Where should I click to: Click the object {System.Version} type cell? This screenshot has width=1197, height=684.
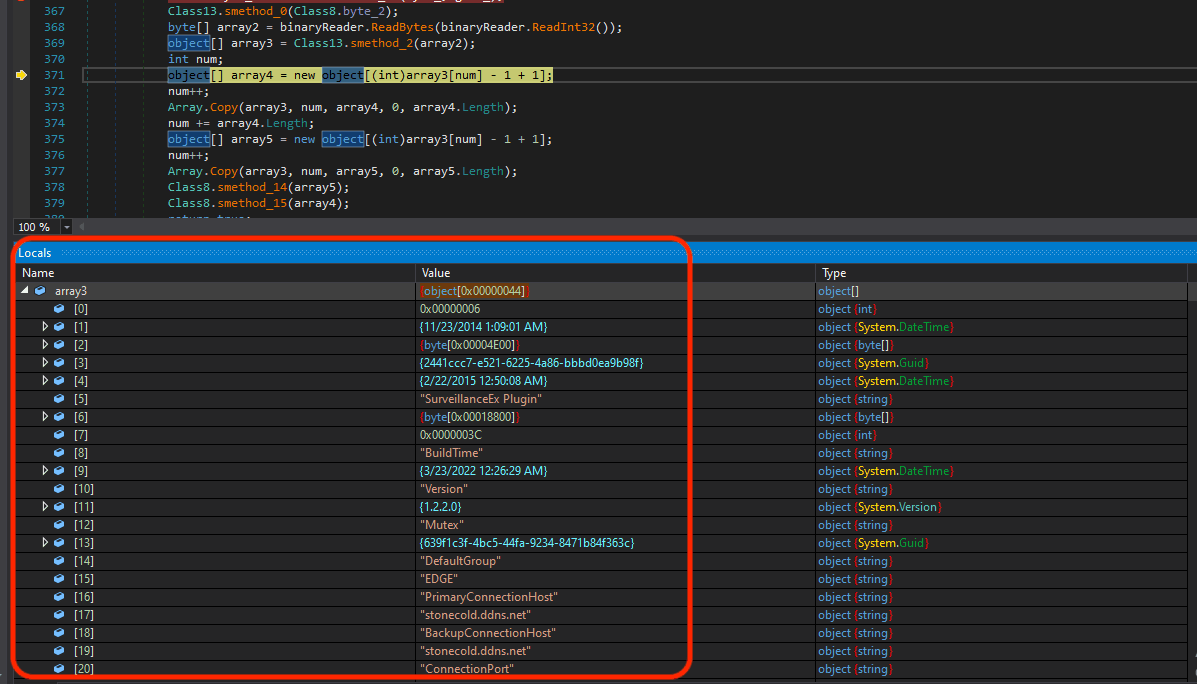click(880, 506)
